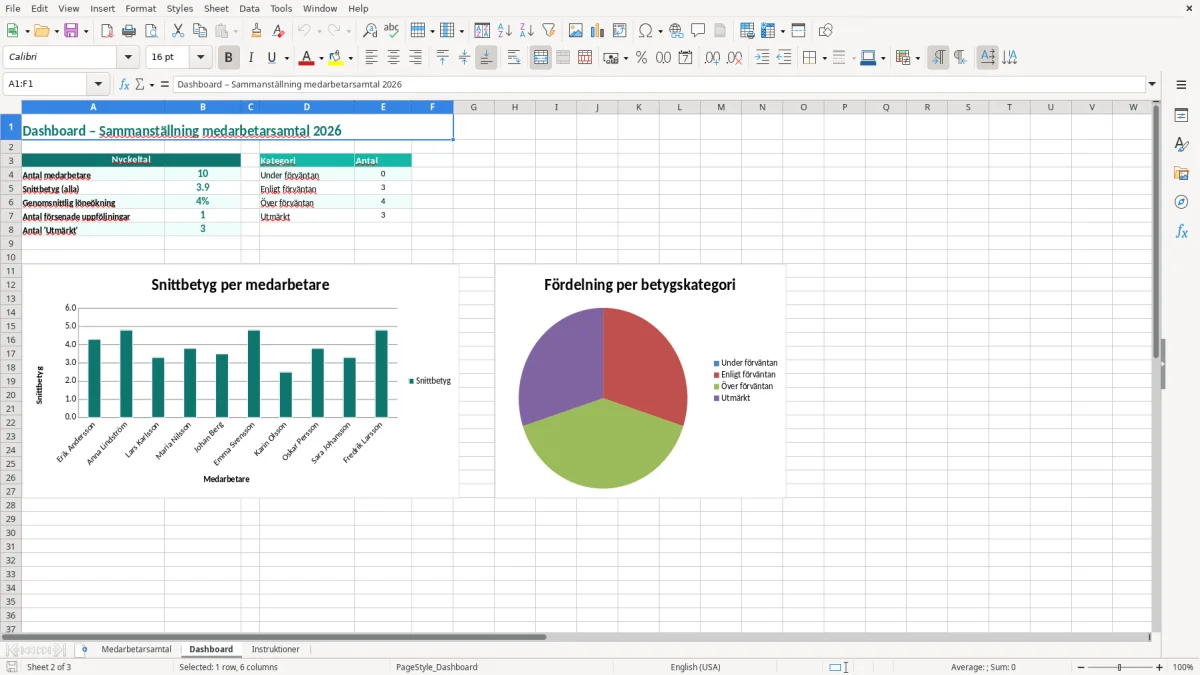This screenshot has height=675, width=1200.
Task: Open the Tools menu
Action: [x=281, y=8]
